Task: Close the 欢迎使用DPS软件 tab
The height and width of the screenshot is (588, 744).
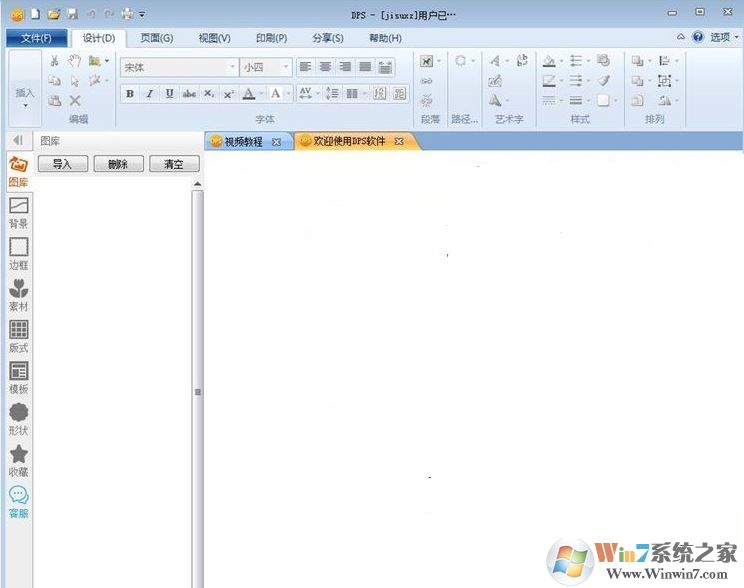Action: [399, 141]
